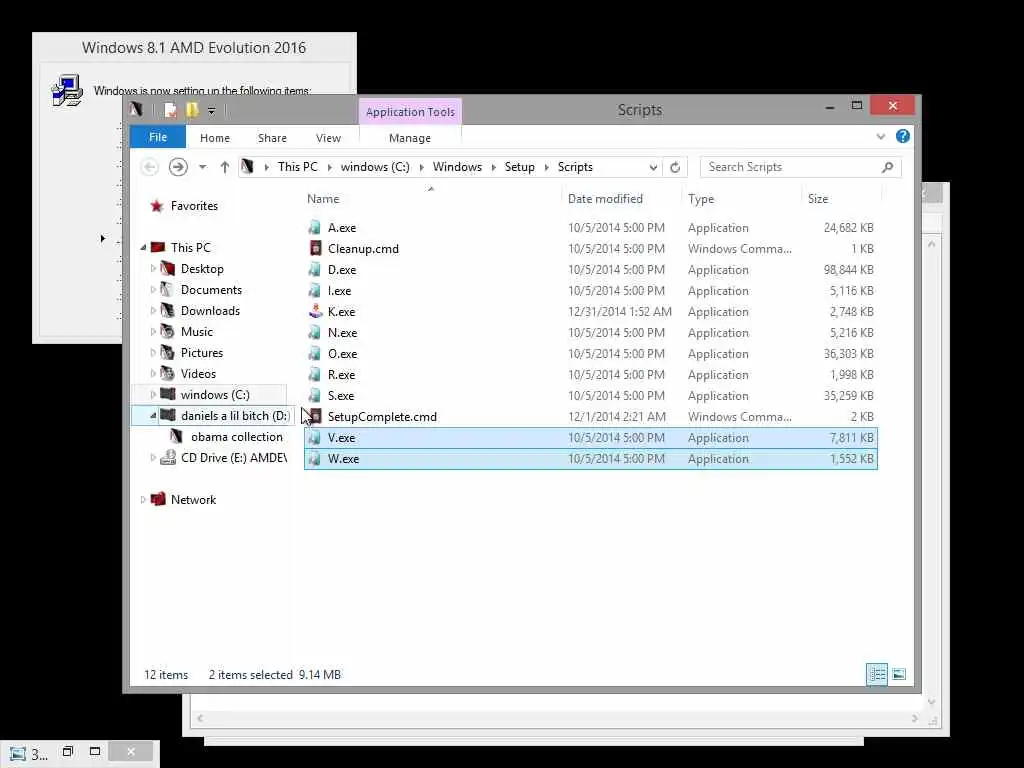Click windows (C:) in the breadcrumb

click(x=375, y=167)
